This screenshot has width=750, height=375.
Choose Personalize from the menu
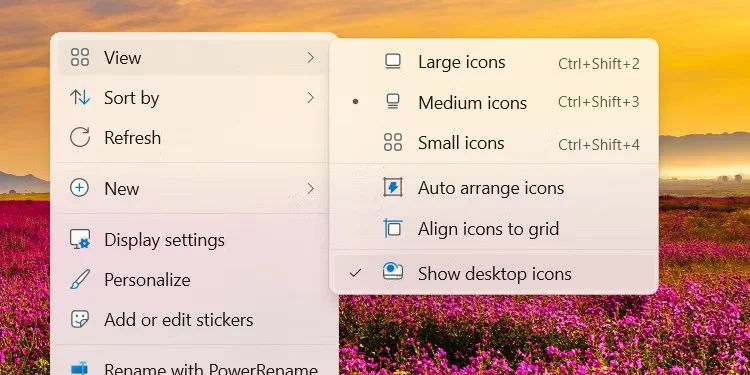[x=195, y=280]
